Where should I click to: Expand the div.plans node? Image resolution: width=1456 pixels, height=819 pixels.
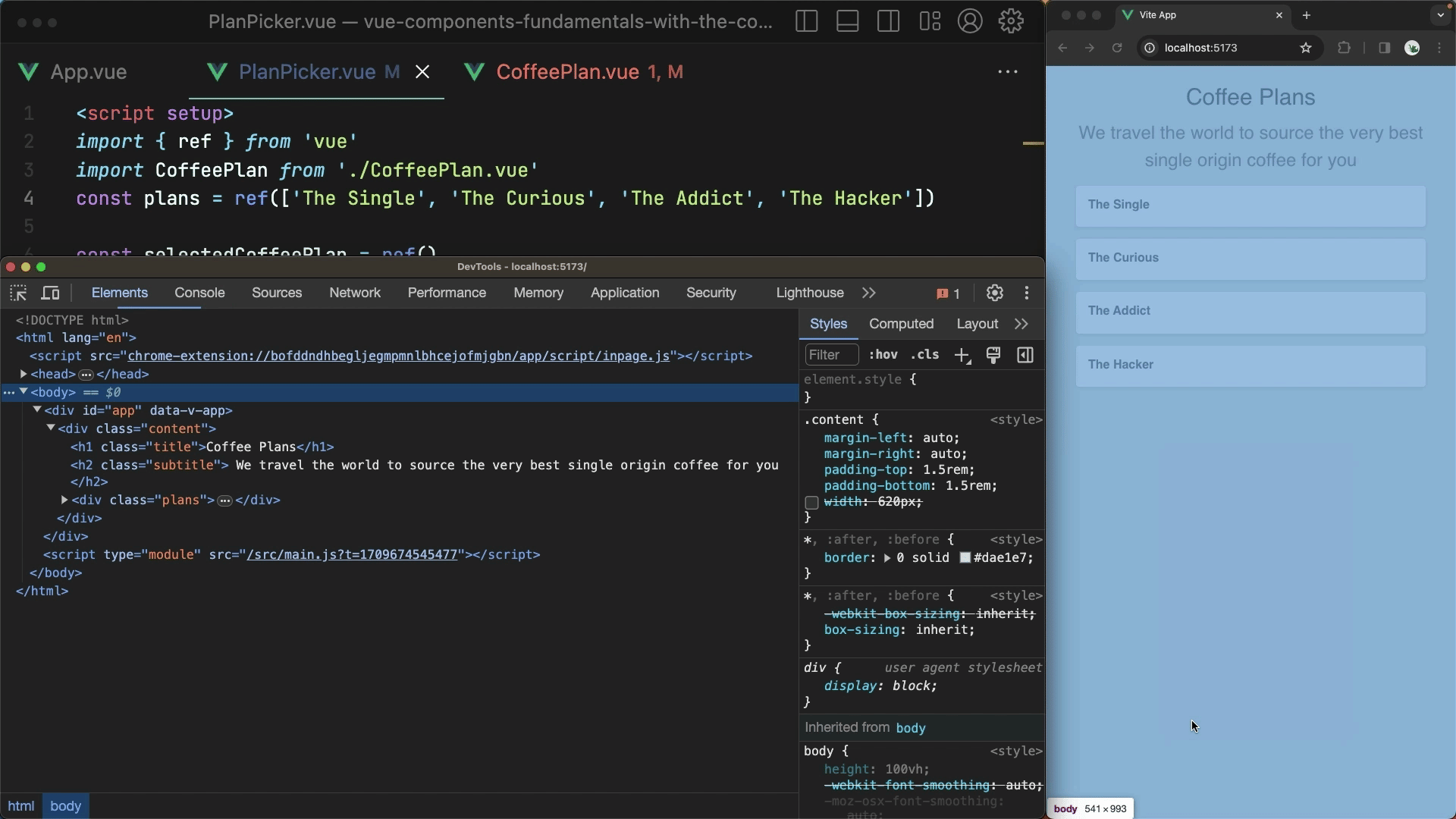(x=64, y=500)
